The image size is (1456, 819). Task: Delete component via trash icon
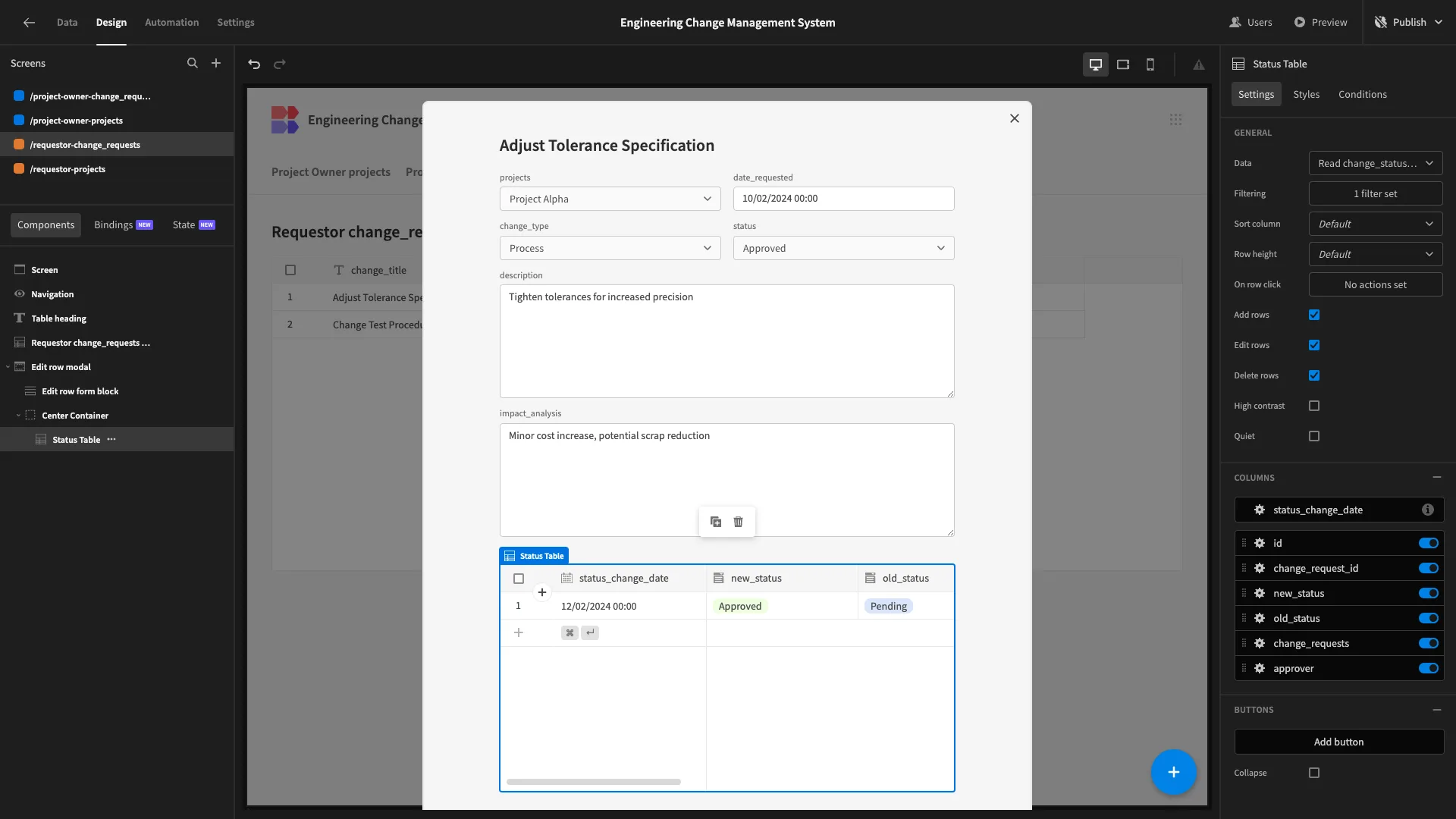click(x=739, y=522)
